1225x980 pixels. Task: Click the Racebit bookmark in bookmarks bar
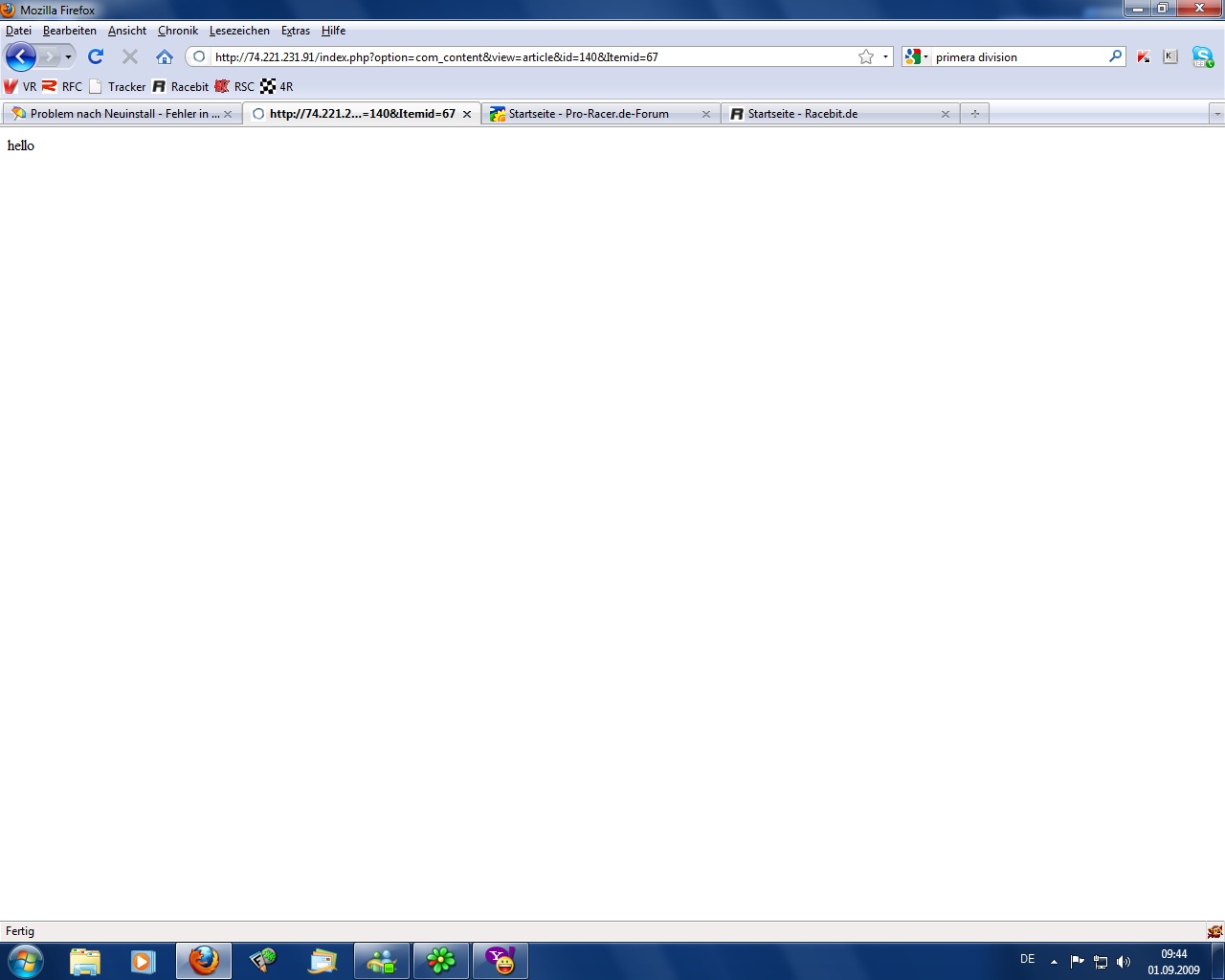[x=181, y=86]
